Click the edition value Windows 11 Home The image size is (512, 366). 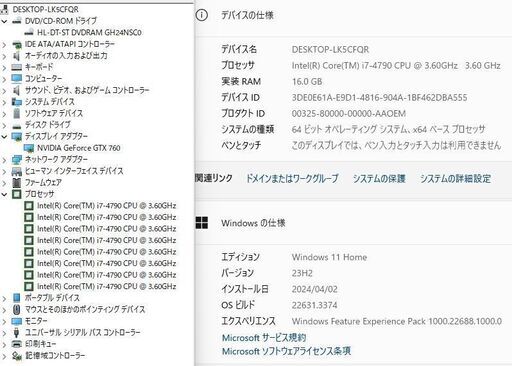329,257
